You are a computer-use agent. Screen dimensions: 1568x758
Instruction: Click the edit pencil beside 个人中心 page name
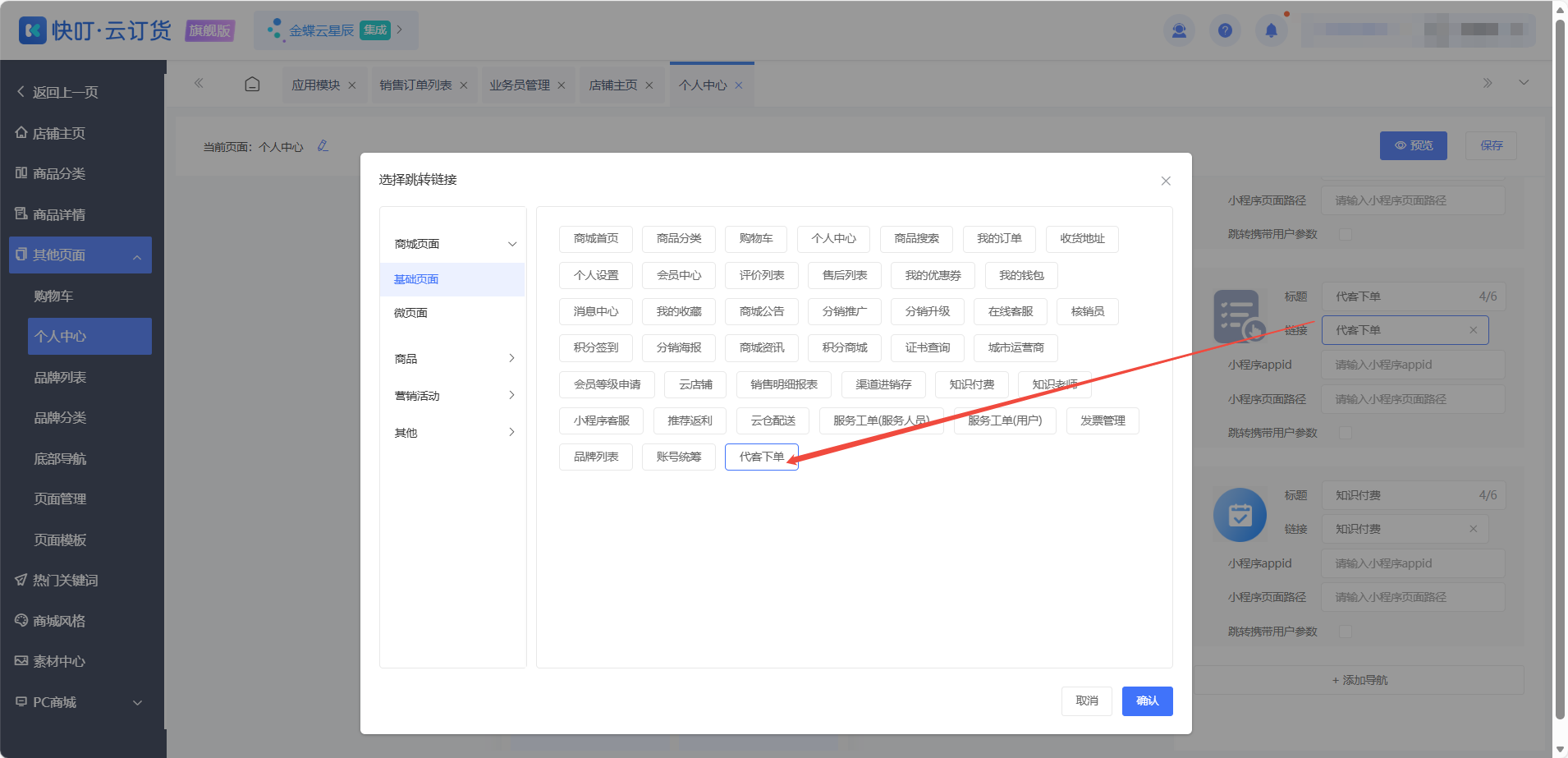pyautogui.click(x=323, y=146)
